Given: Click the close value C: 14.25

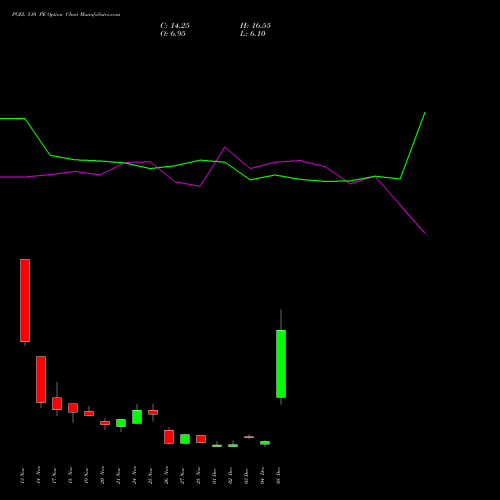Looking at the screenshot, I should [x=175, y=26].
